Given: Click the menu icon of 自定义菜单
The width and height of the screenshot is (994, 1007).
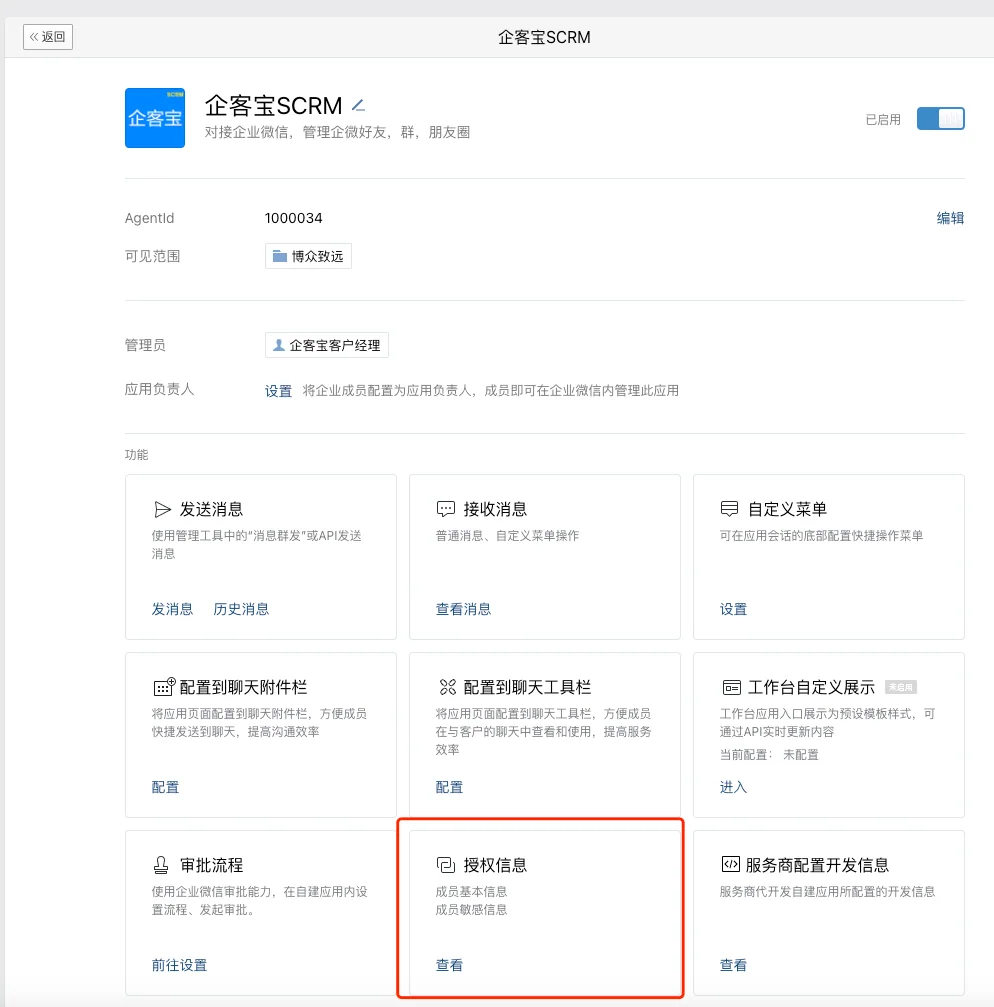Looking at the screenshot, I should 729,509.
